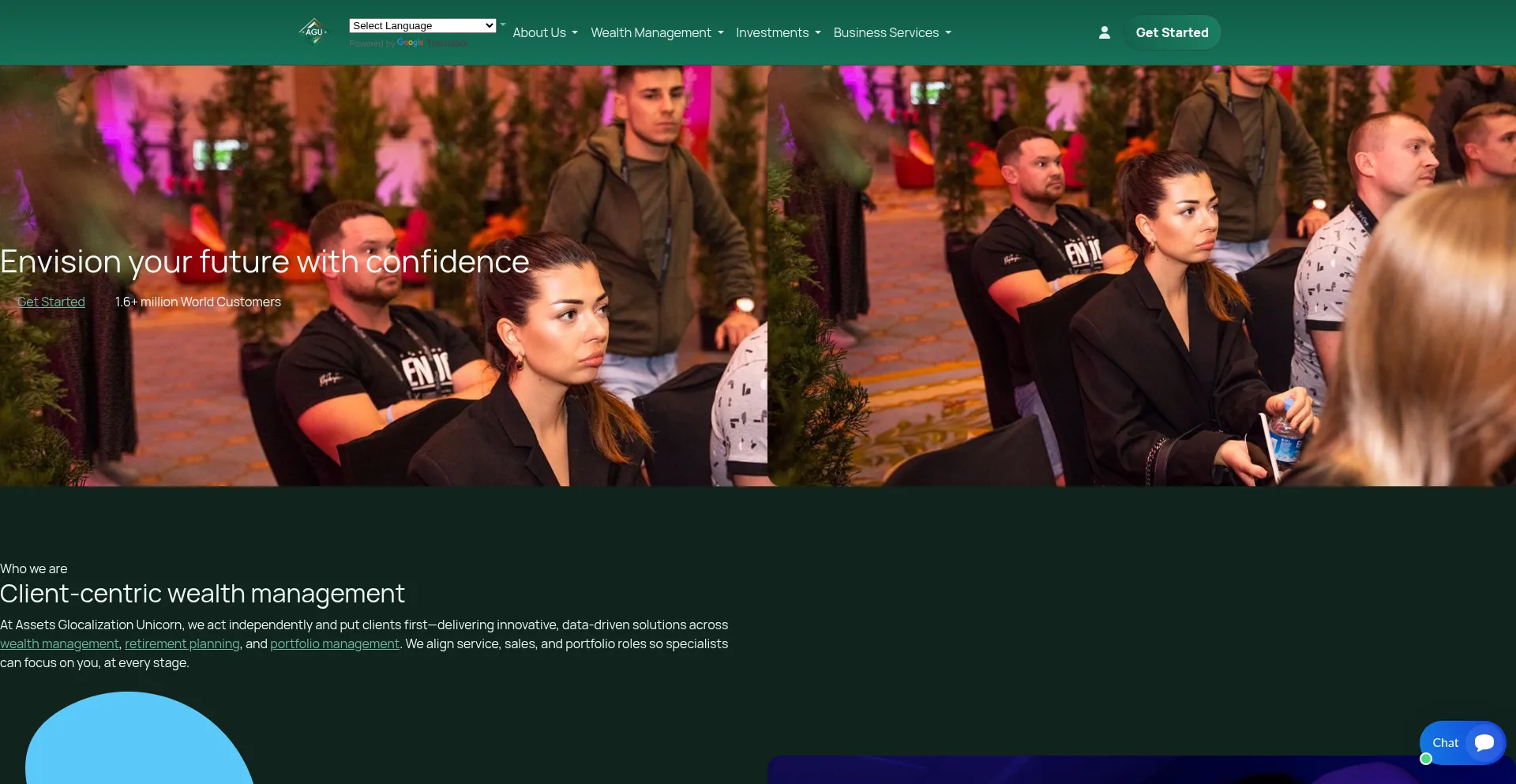Click the AGU logo icon
The image size is (1516, 784).
[x=313, y=32]
